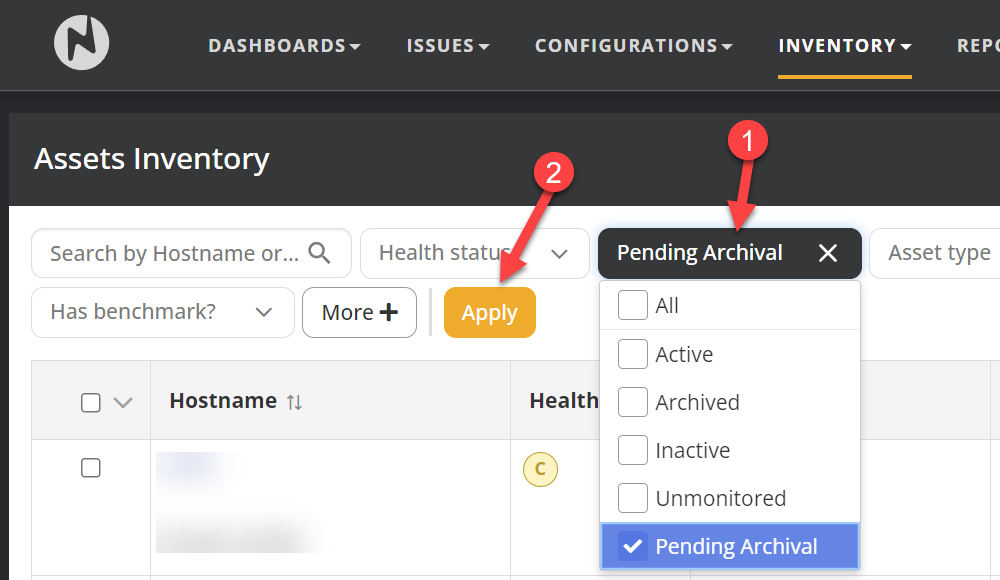This screenshot has width=1000, height=580.
Task: Select the Unmonitored checkbox option
Action: click(633, 498)
